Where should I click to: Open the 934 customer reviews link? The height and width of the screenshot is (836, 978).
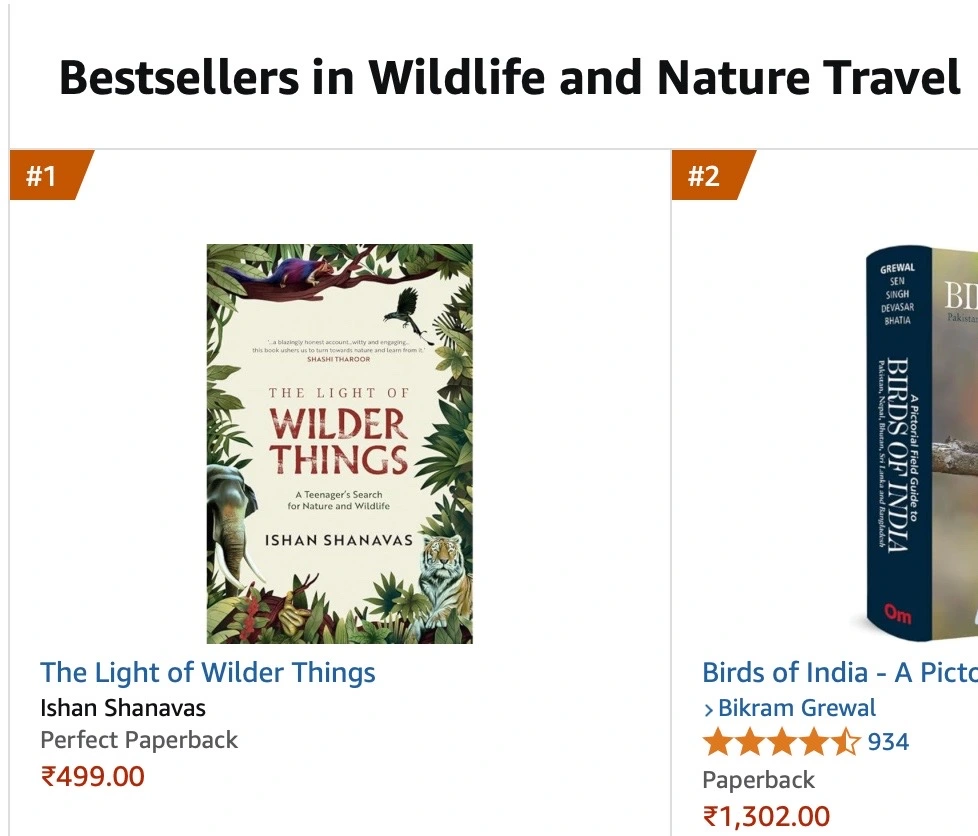[888, 742]
